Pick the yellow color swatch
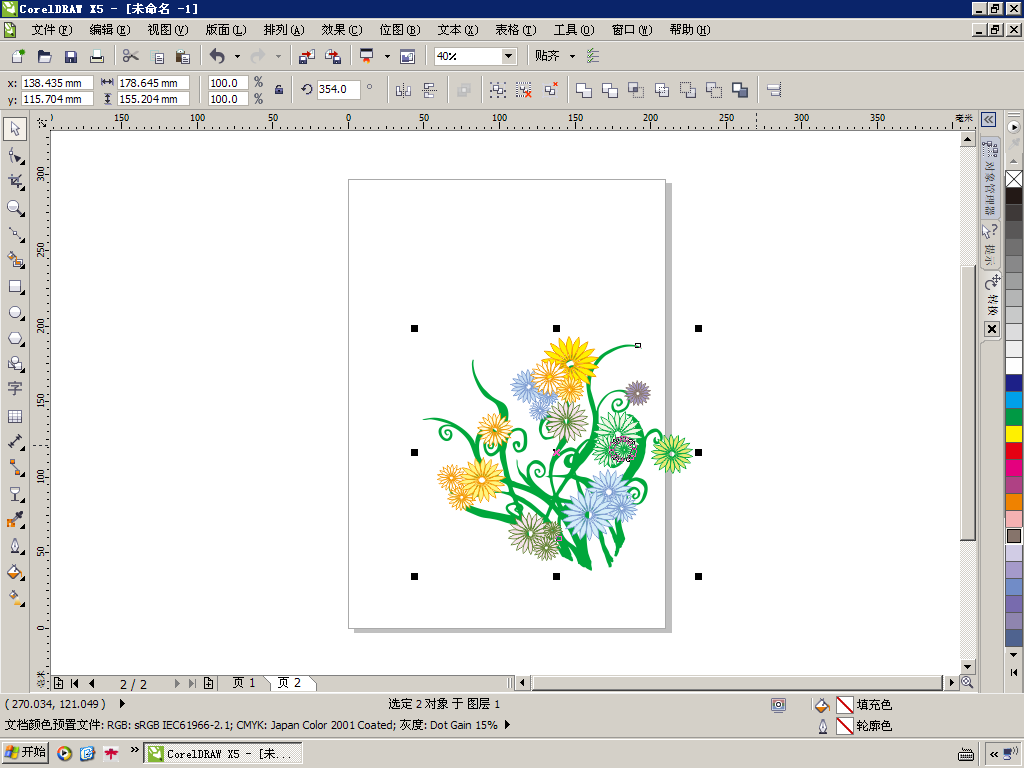This screenshot has width=1024, height=768. 1014,434
